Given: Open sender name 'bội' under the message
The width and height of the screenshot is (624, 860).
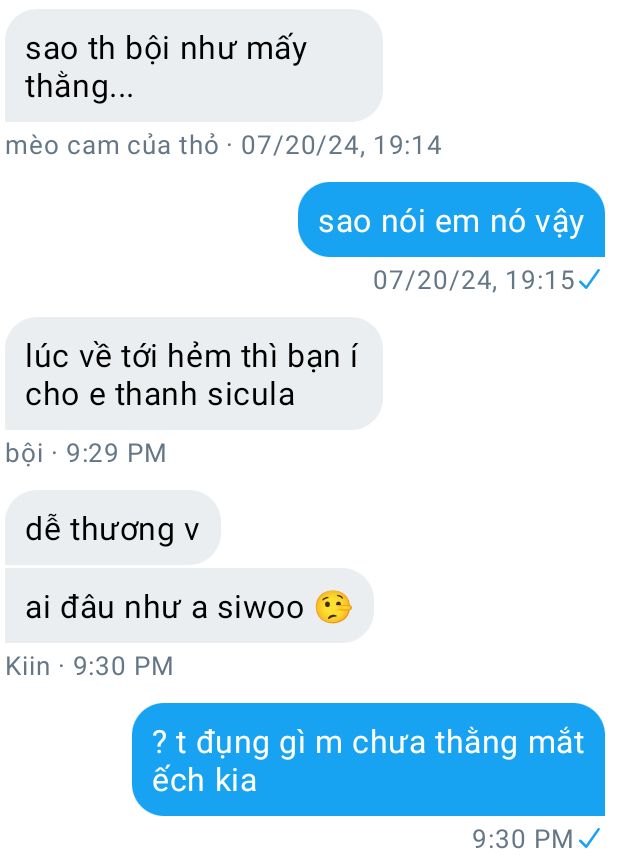Looking at the screenshot, I should (x=24, y=453).
